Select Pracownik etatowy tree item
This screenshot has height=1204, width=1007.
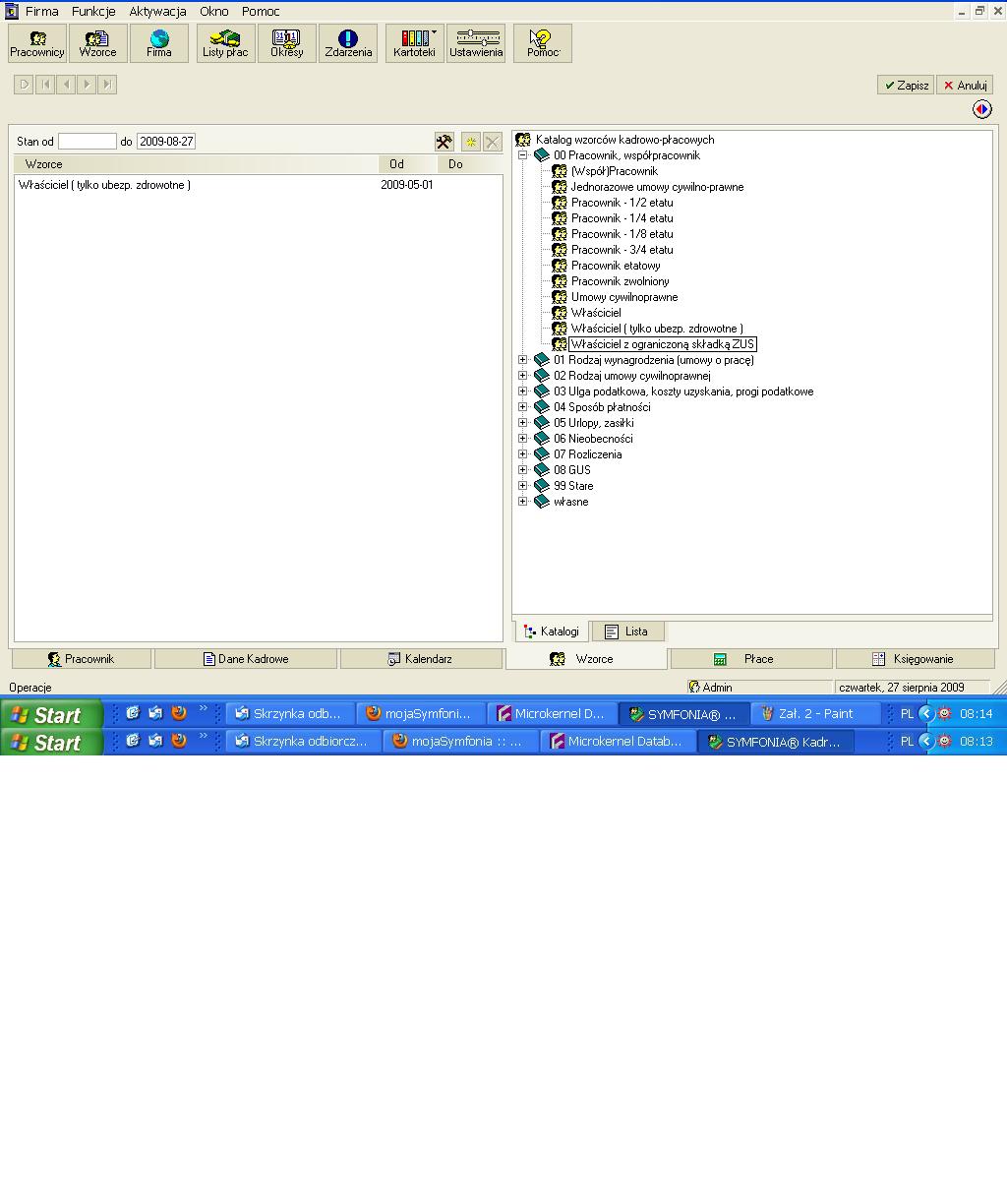pyautogui.click(x=616, y=266)
